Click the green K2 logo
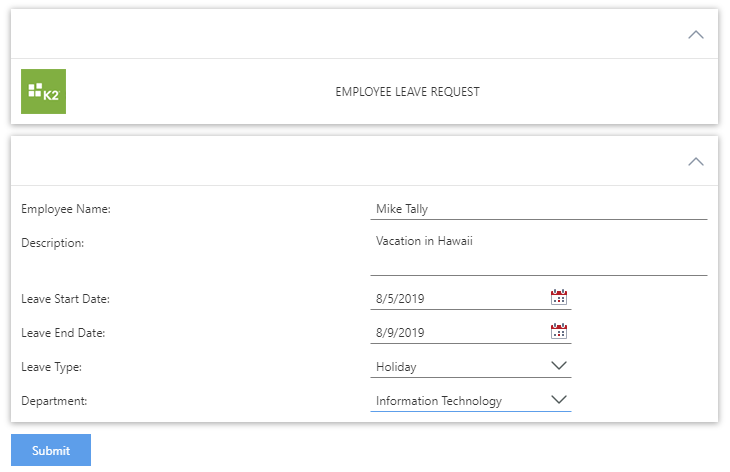Viewport: 730px width, 472px height. [43, 92]
